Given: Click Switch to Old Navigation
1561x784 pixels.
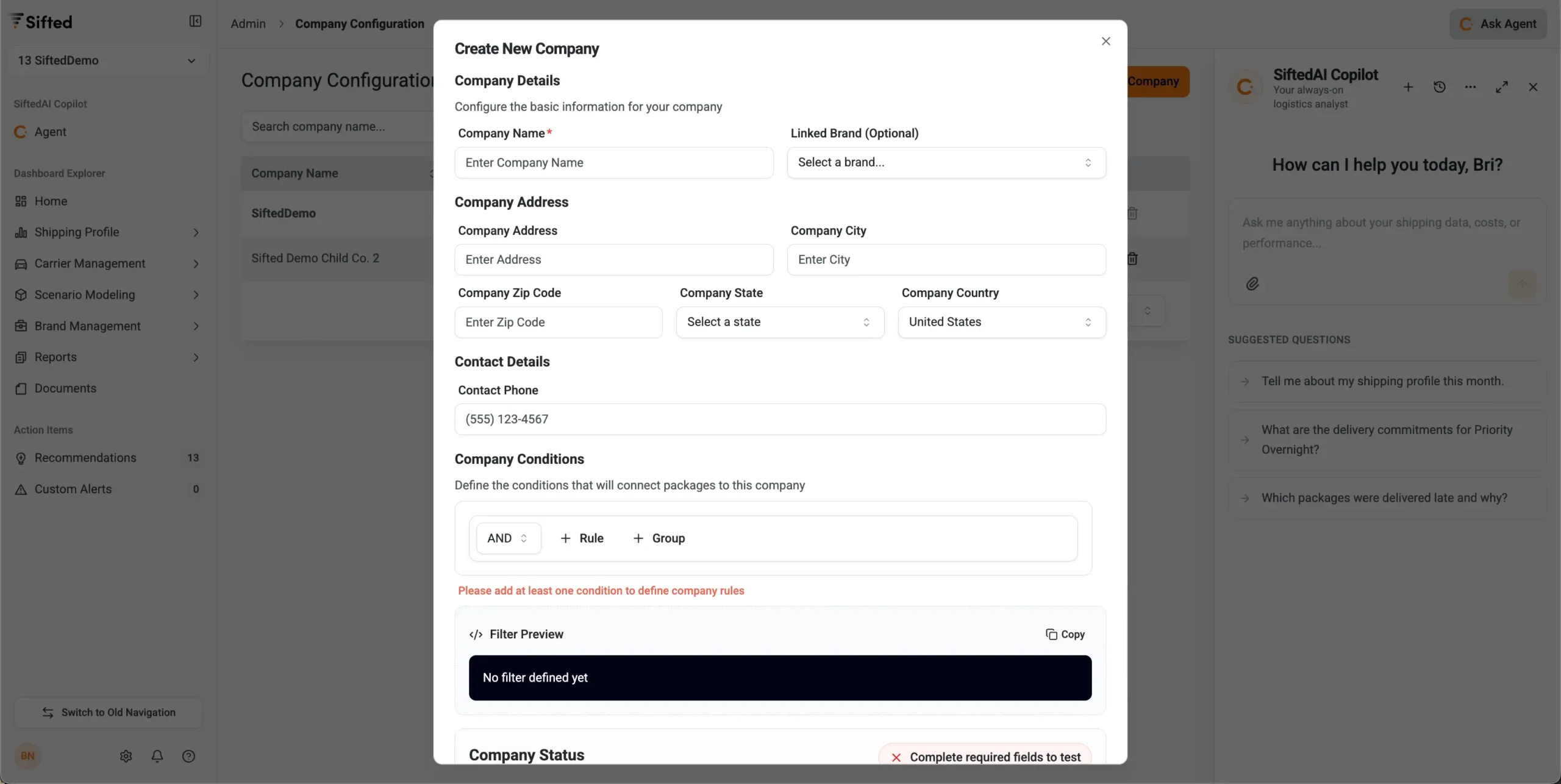Looking at the screenshot, I should click(108, 712).
